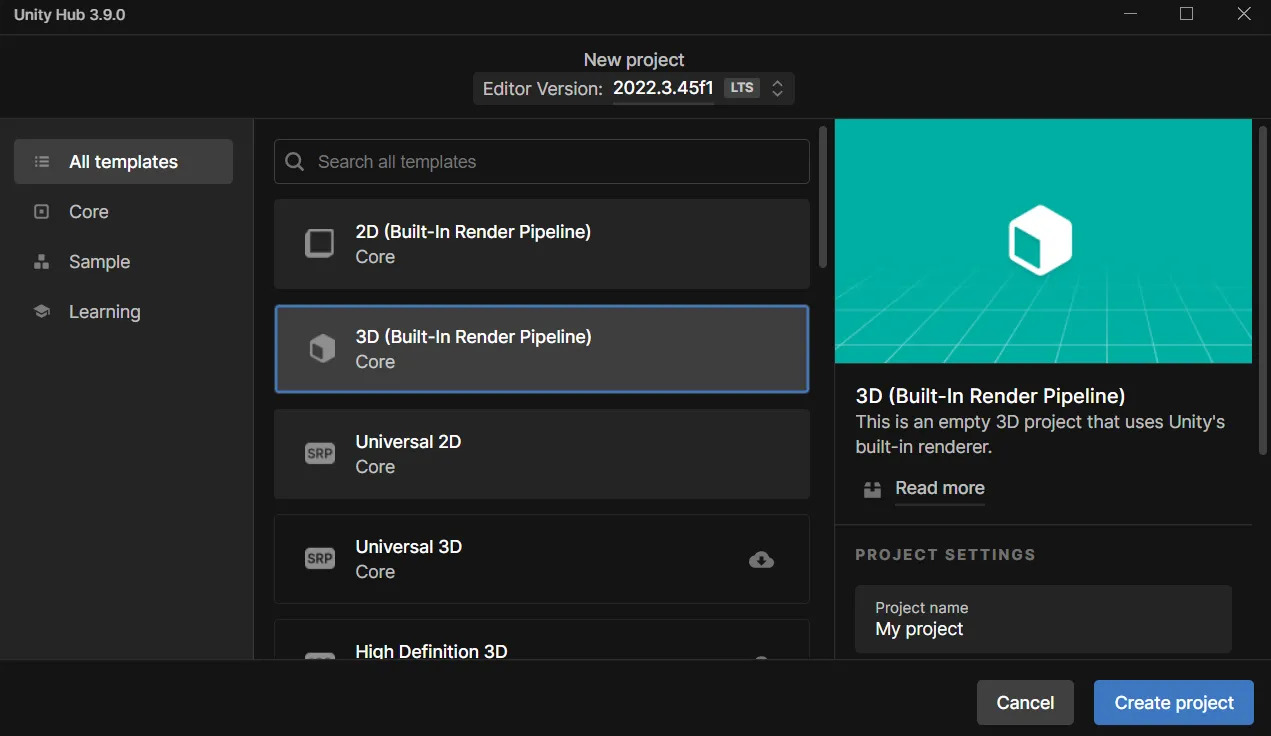Image resolution: width=1271 pixels, height=736 pixels.
Task: Click the Universal 2D SRP icon
Action: (319, 454)
